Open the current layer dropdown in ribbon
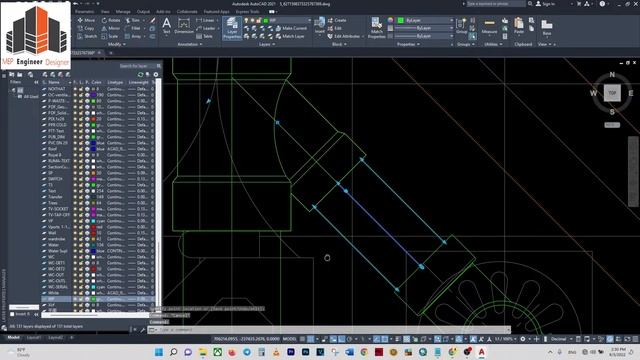 point(309,20)
